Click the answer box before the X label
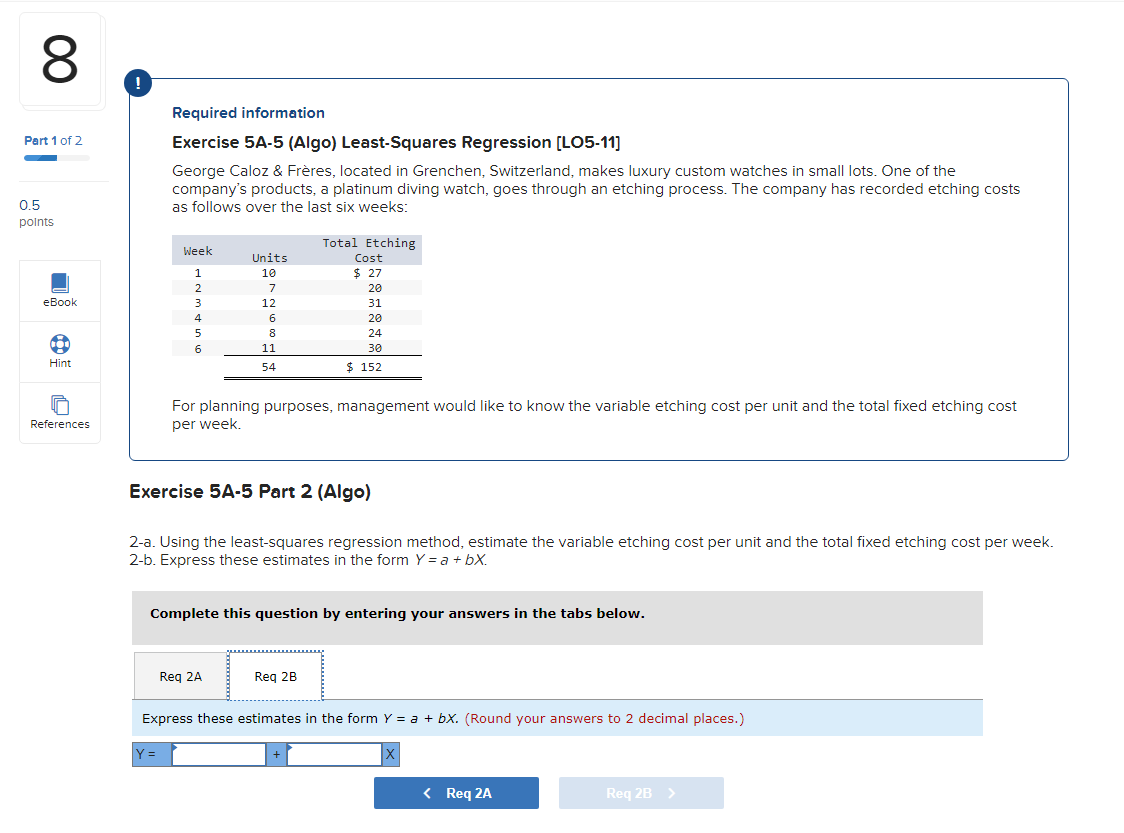Image resolution: width=1124 pixels, height=833 pixels. pos(333,754)
